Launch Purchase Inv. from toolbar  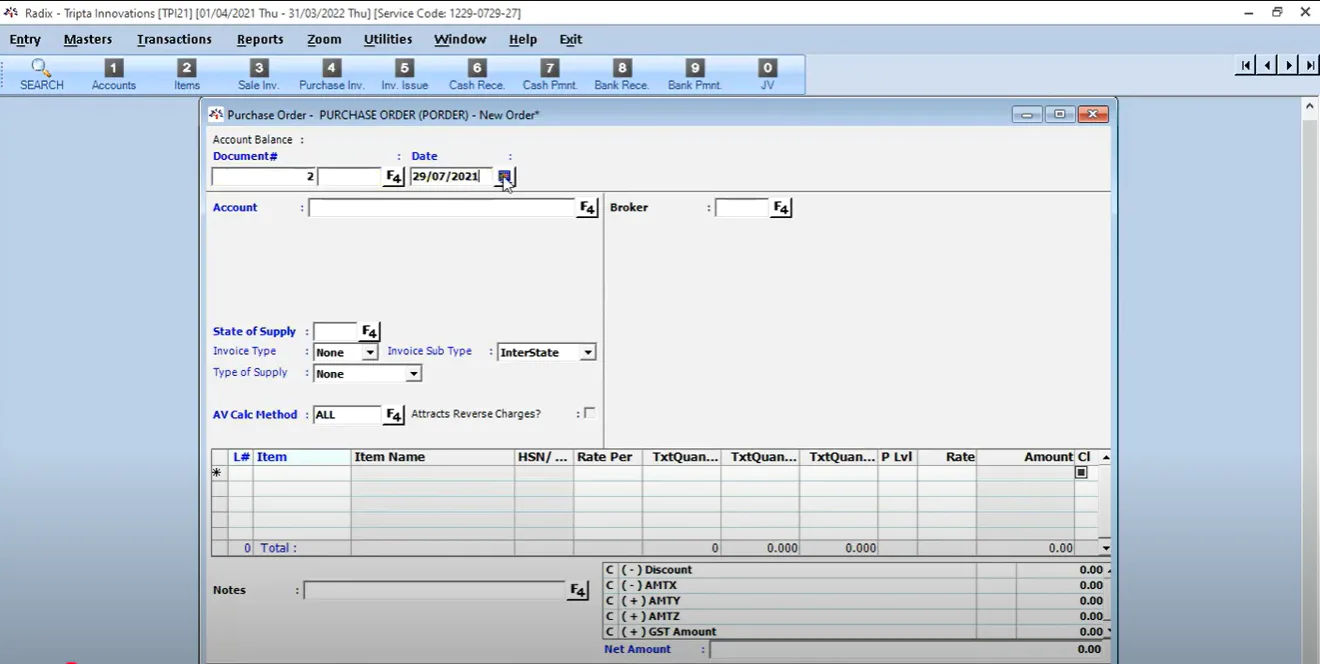pos(332,75)
